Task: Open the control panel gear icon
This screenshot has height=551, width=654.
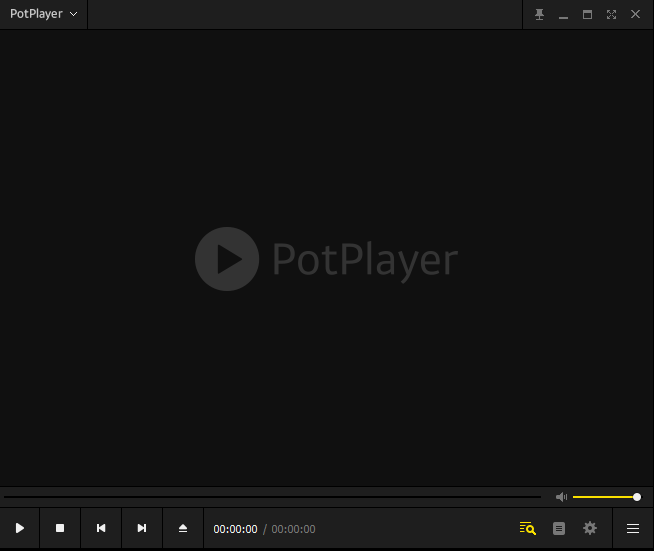Action: (x=590, y=528)
